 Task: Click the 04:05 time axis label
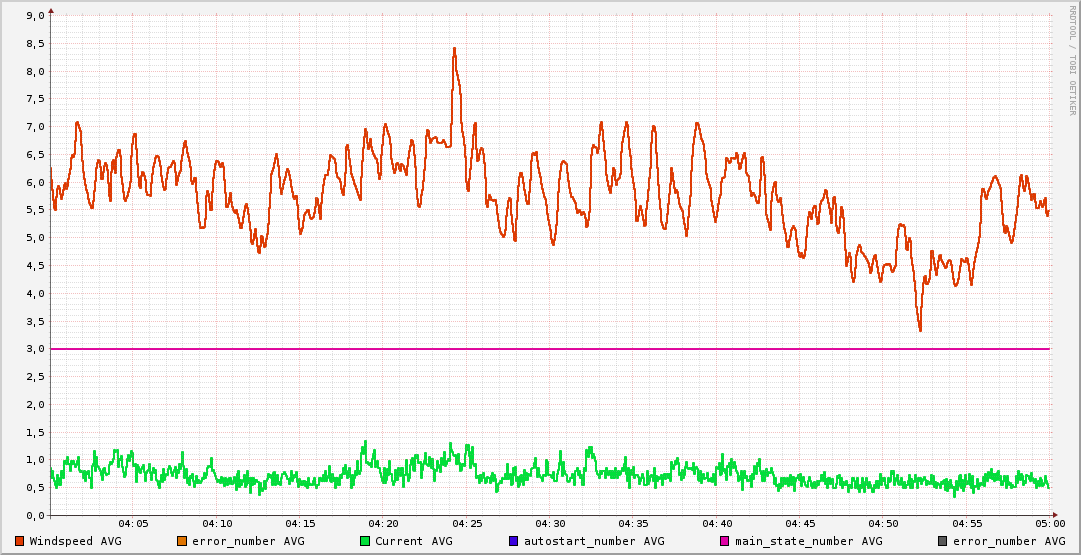click(x=133, y=523)
